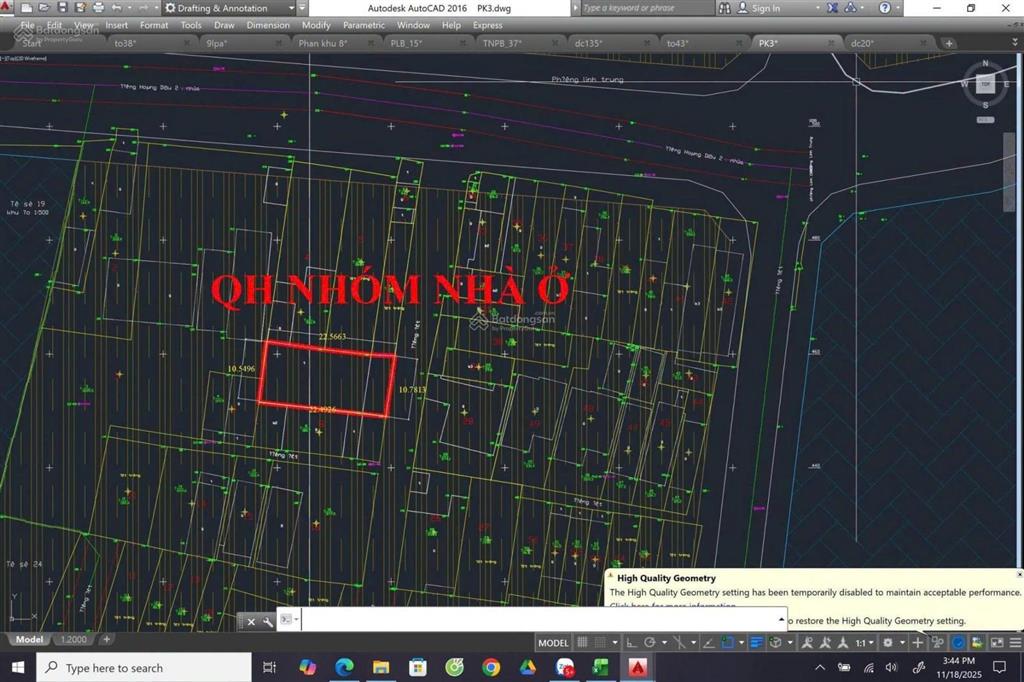The height and width of the screenshot is (682, 1024).
Task: Click the New drawing icon
Action: (x=27, y=8)
